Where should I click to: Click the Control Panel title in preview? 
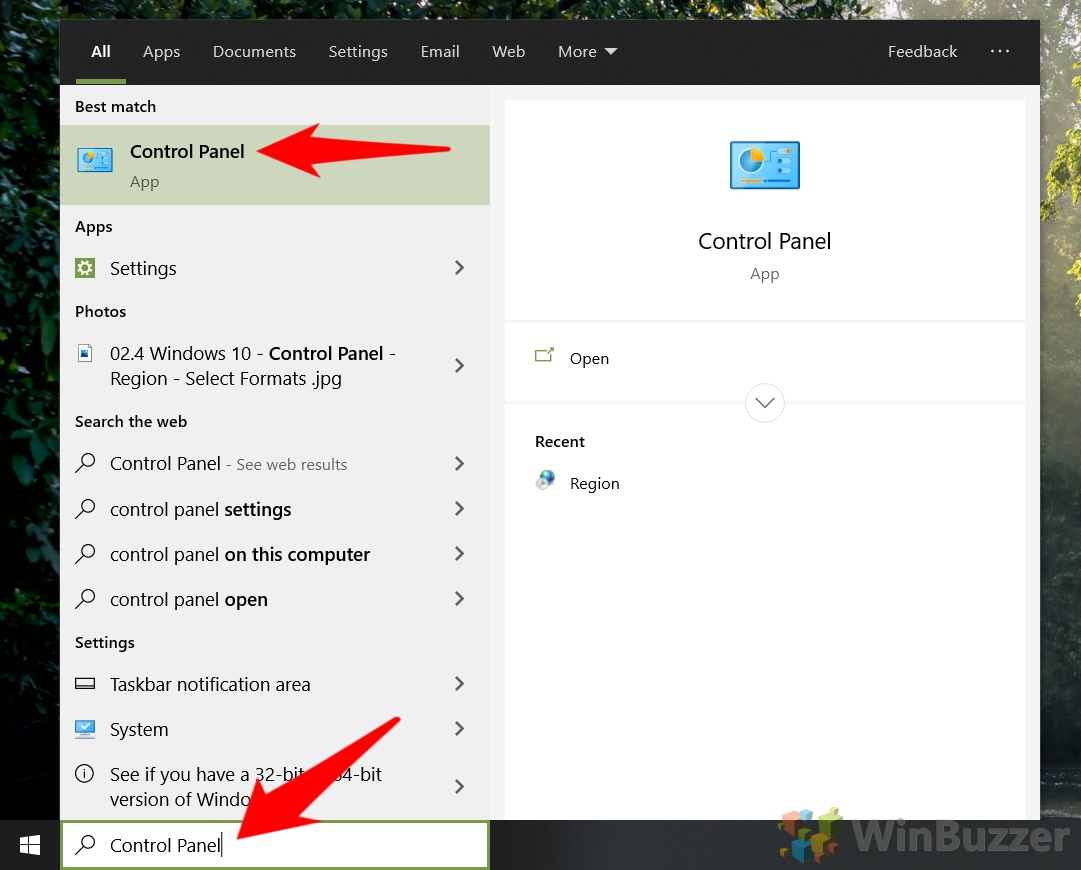[x=765, y=241]
